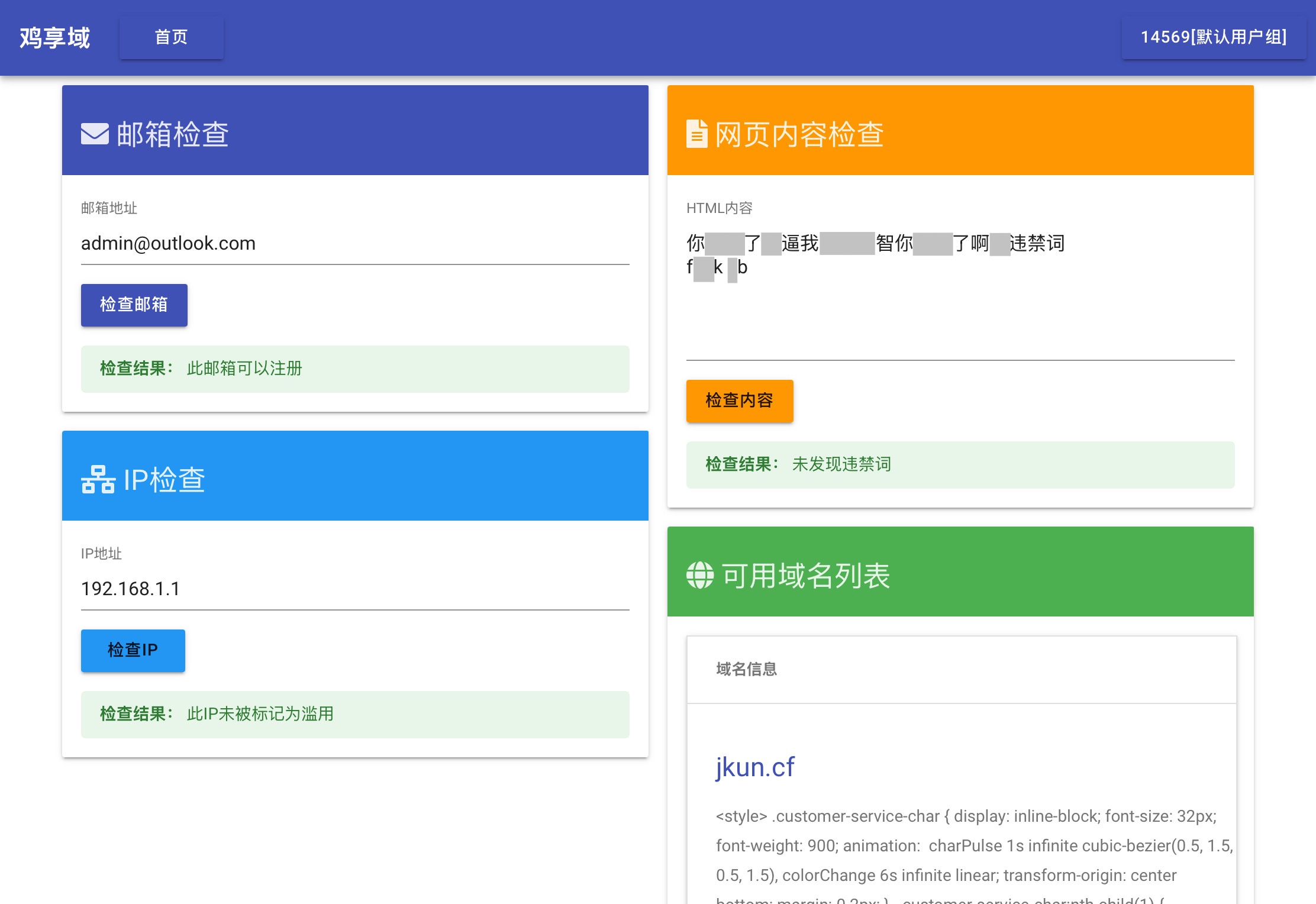The image size is (1316, 904).
Task: Select the 此邮箱可以注册 result text
Action: click(x=244, y=369)
